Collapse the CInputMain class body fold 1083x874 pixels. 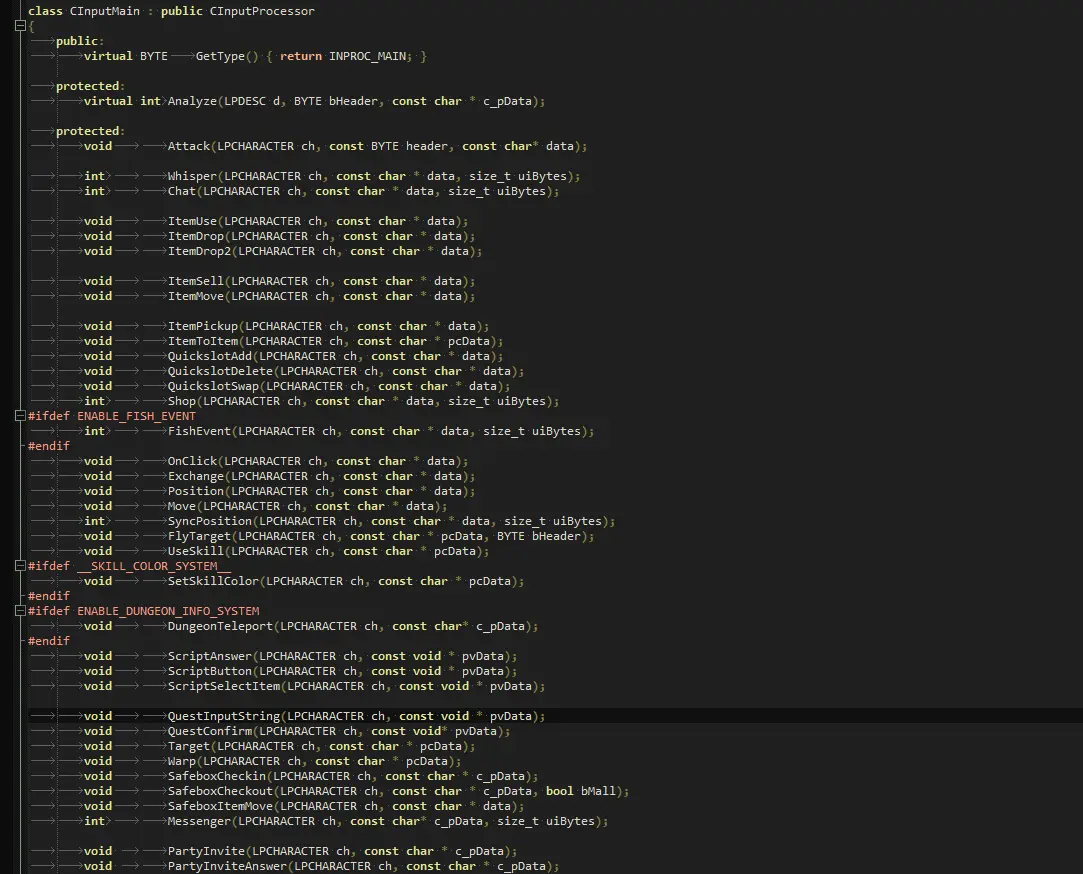tap(19, 26)
